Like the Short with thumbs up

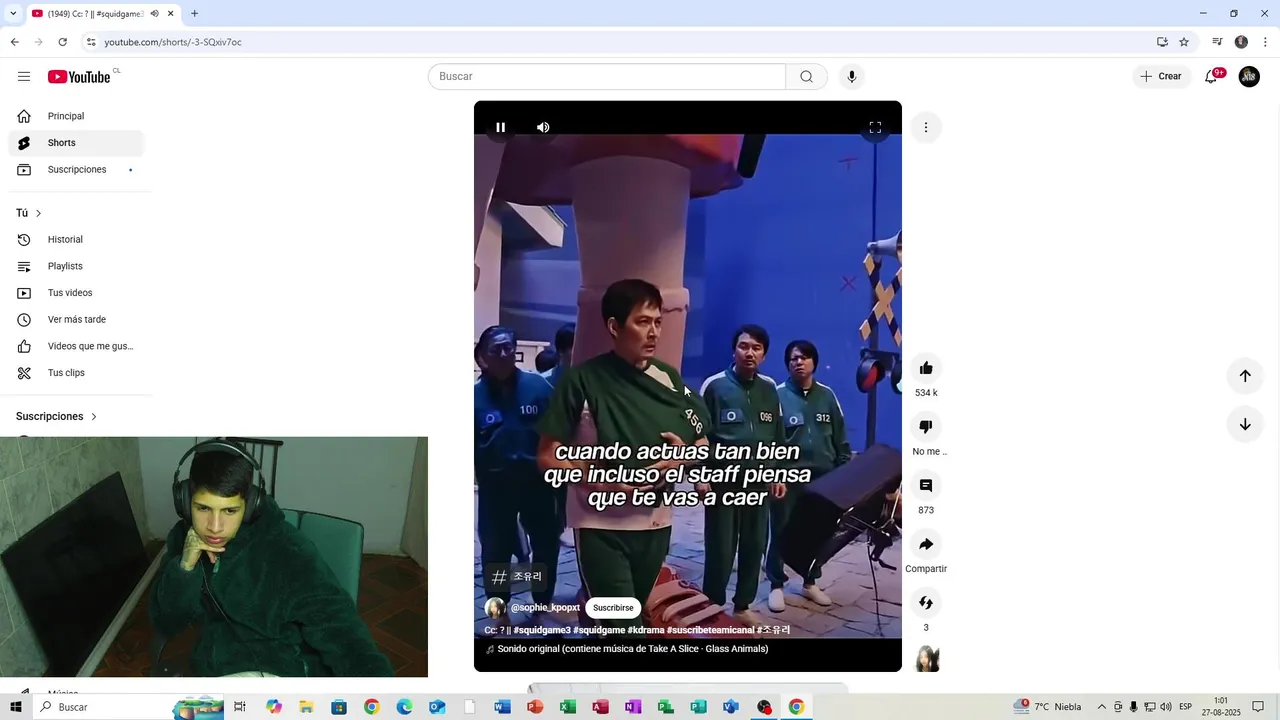926,368
